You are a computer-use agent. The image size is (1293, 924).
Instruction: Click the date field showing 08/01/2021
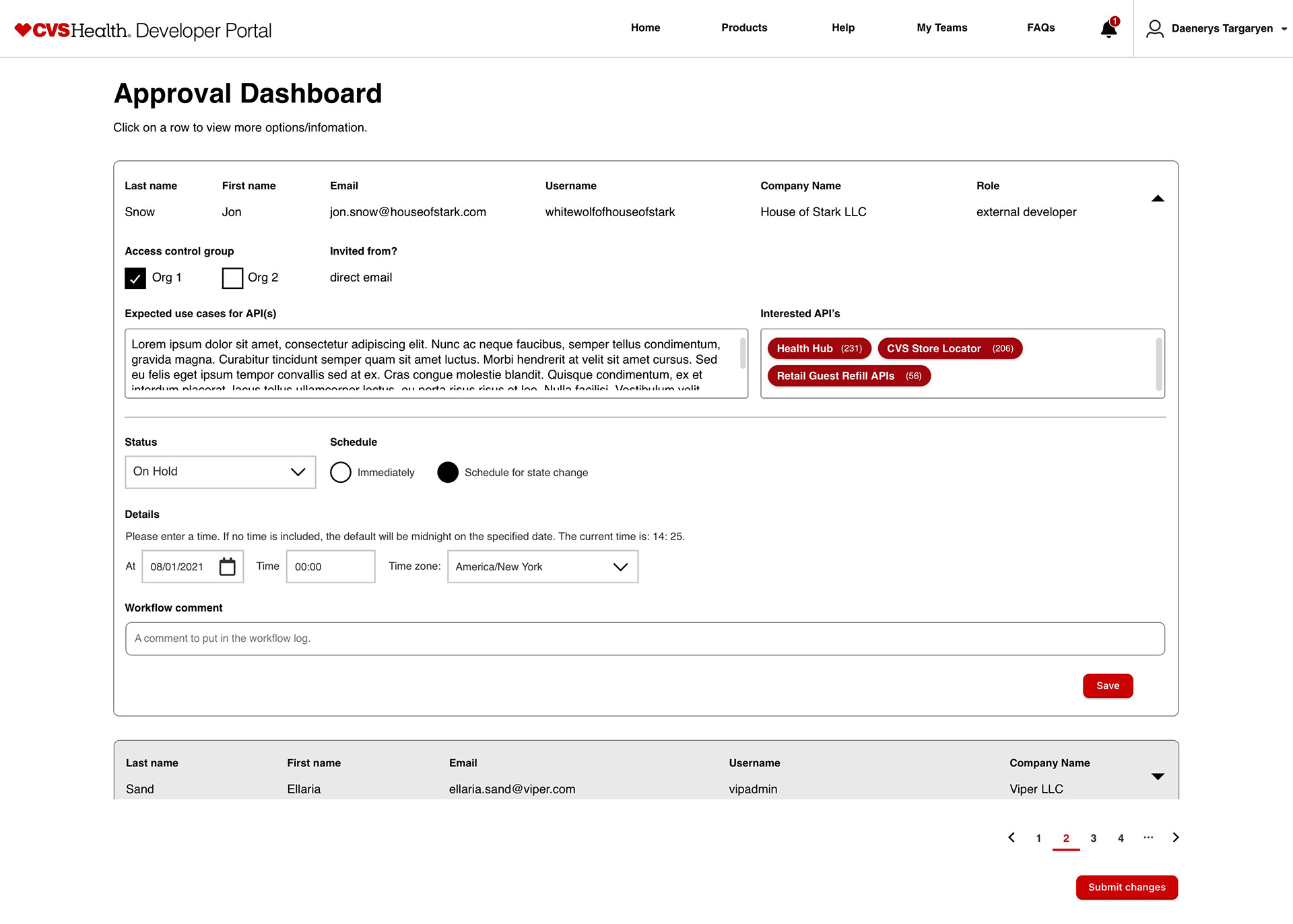[x=193, y=566]
